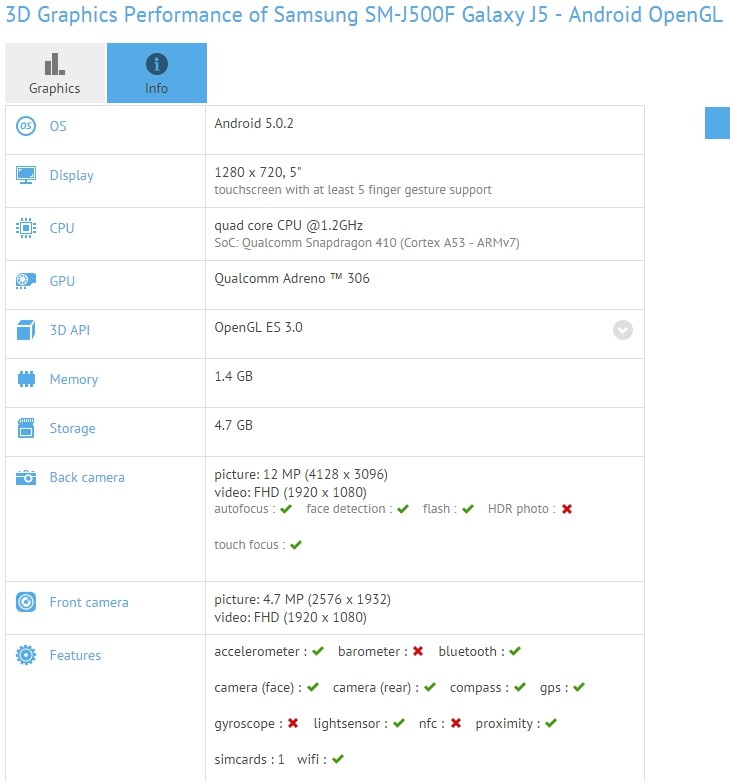Click the 3D API label

point(70,330)
